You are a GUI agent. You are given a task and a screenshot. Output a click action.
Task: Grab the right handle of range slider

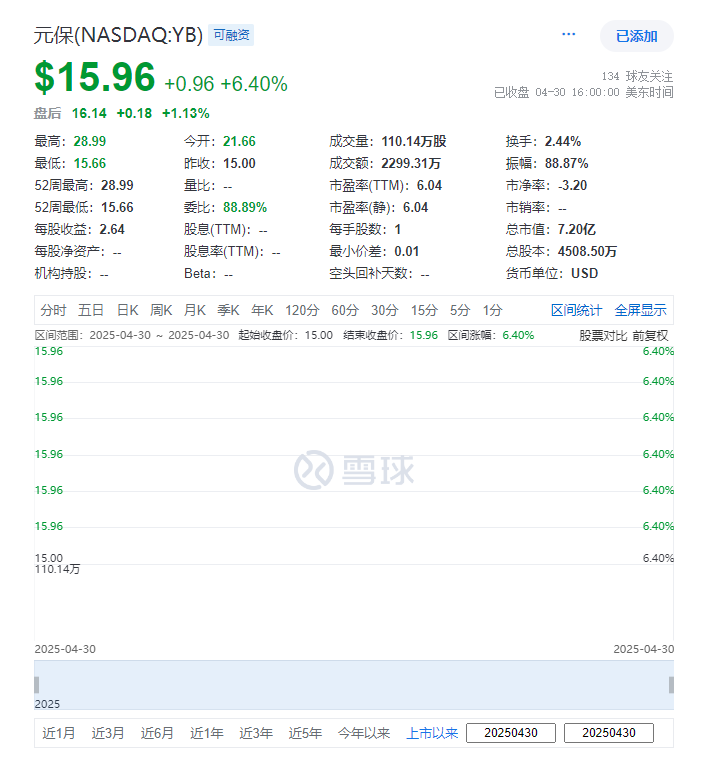(x=671, y=685)
